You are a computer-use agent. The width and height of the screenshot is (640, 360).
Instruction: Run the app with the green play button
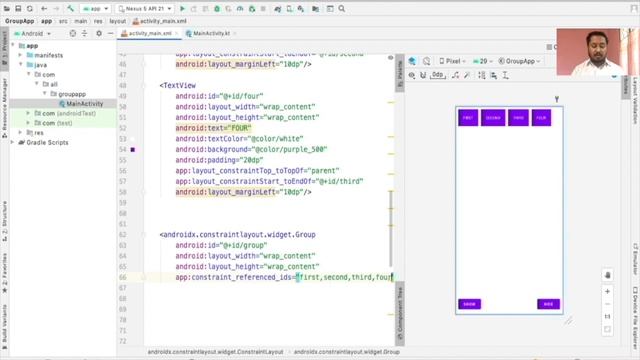tap(182, 9)
